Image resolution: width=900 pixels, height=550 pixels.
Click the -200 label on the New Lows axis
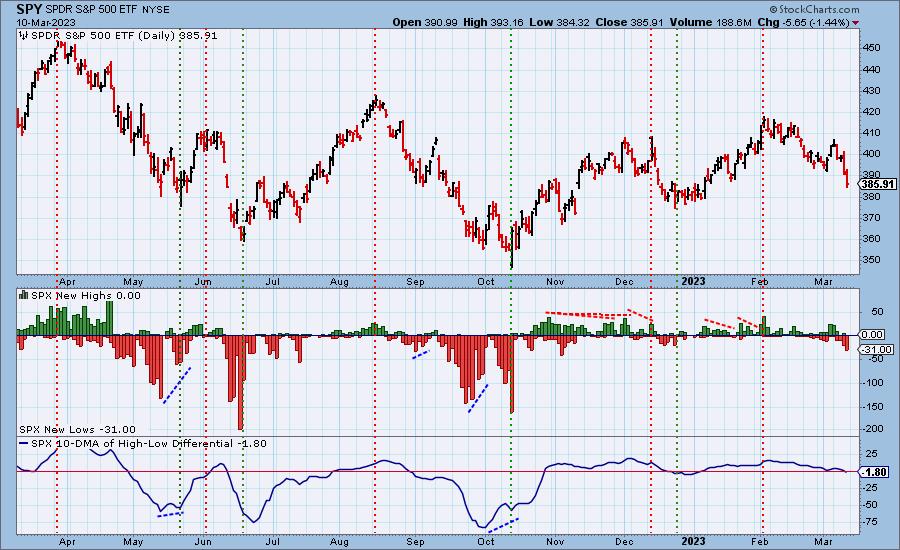(x=873, y=429)
